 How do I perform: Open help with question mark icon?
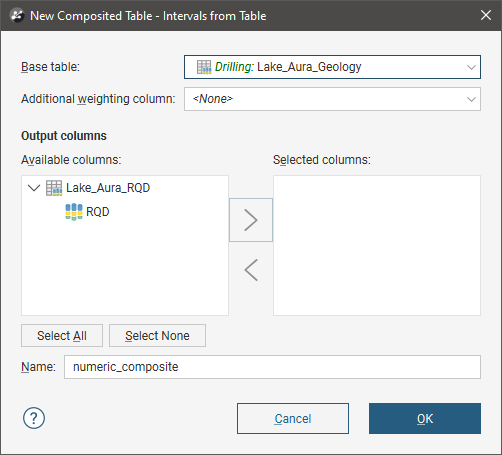click(34, 418)
